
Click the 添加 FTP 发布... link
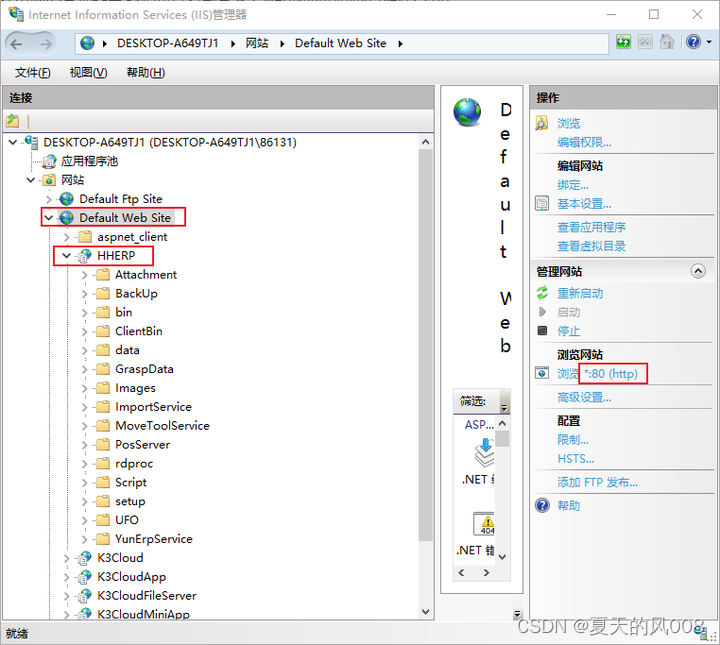(597, 482)
